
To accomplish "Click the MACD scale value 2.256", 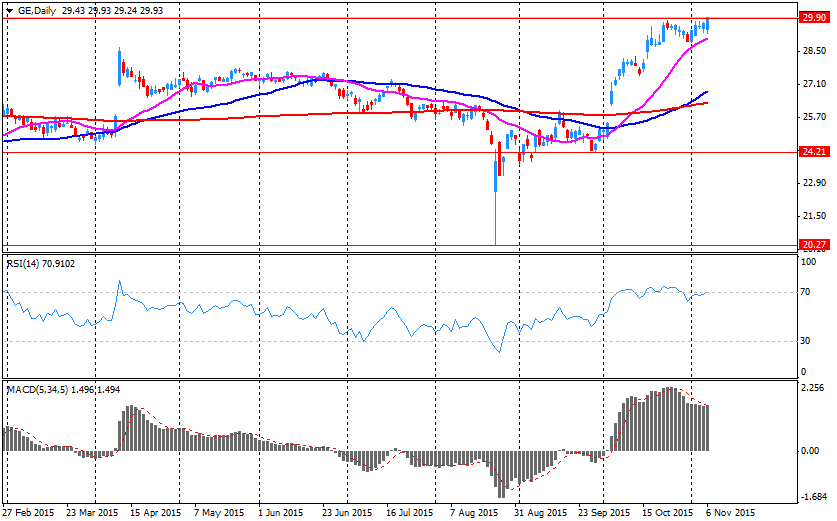I will coord(814,388).
